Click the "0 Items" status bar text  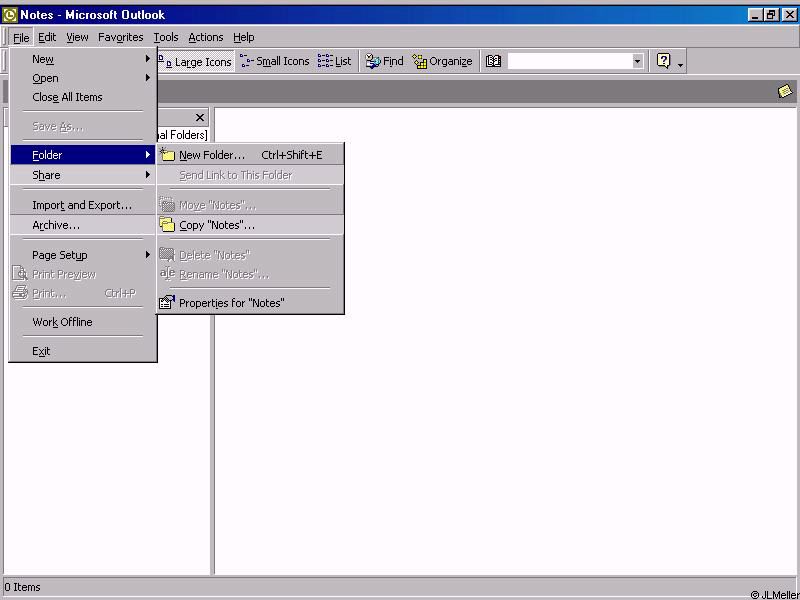click(x=22, y=587)
